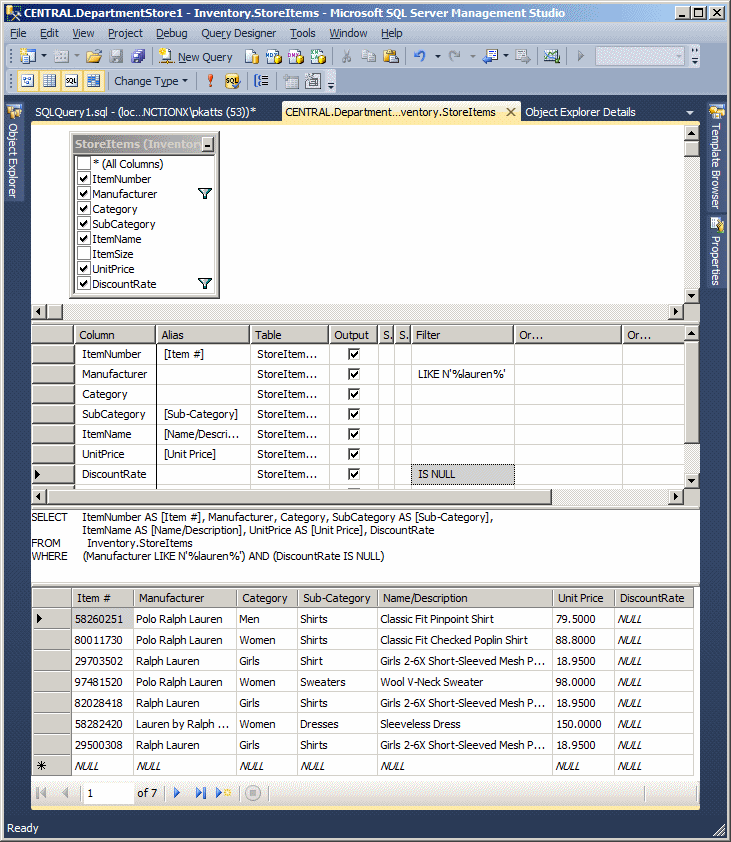Open the Change Type dropdown

pos(151,81)
